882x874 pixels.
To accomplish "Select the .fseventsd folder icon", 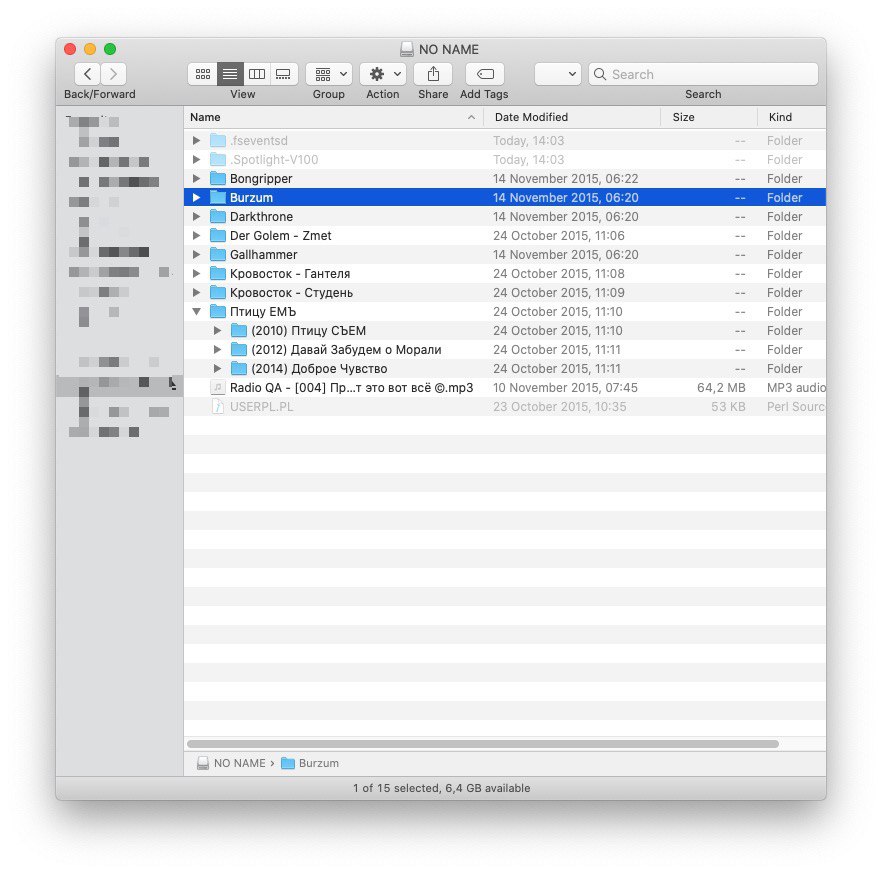I will tap(218, 141).
